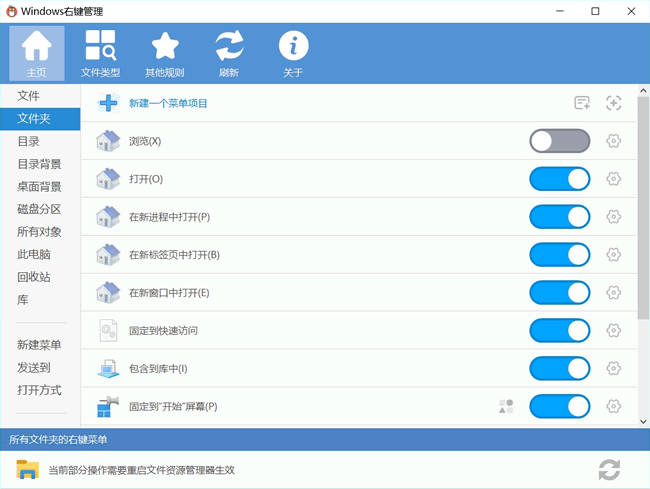The image size is (650, 489).
Task: Open settings gear for 包含到库中(I)
Action: click(x=614, y=368)
